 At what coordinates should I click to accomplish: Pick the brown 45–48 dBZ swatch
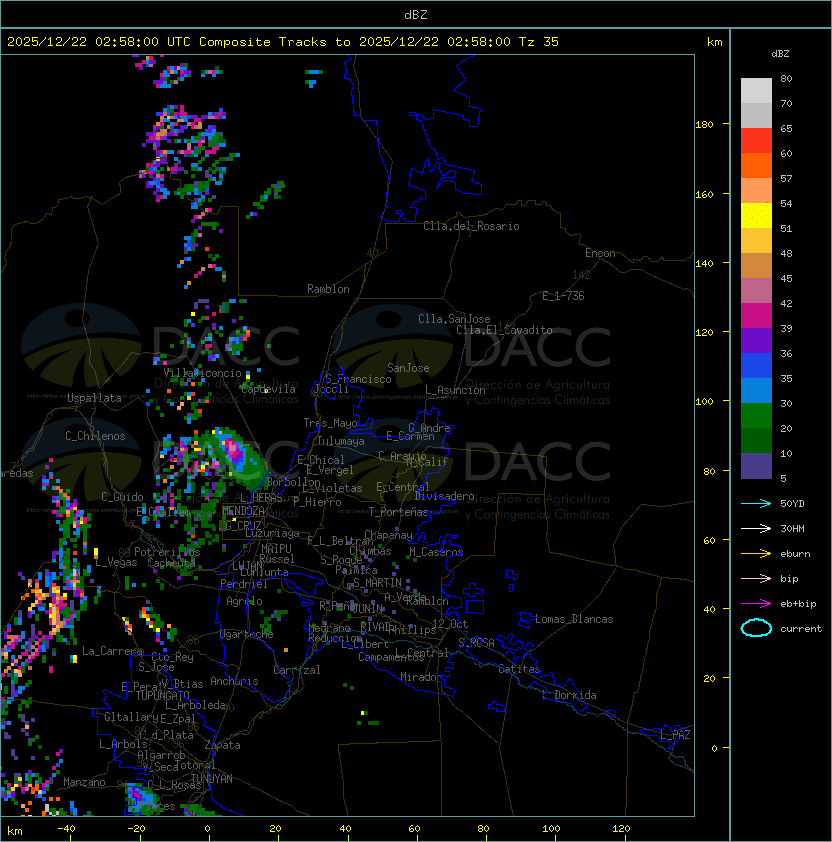756,265
